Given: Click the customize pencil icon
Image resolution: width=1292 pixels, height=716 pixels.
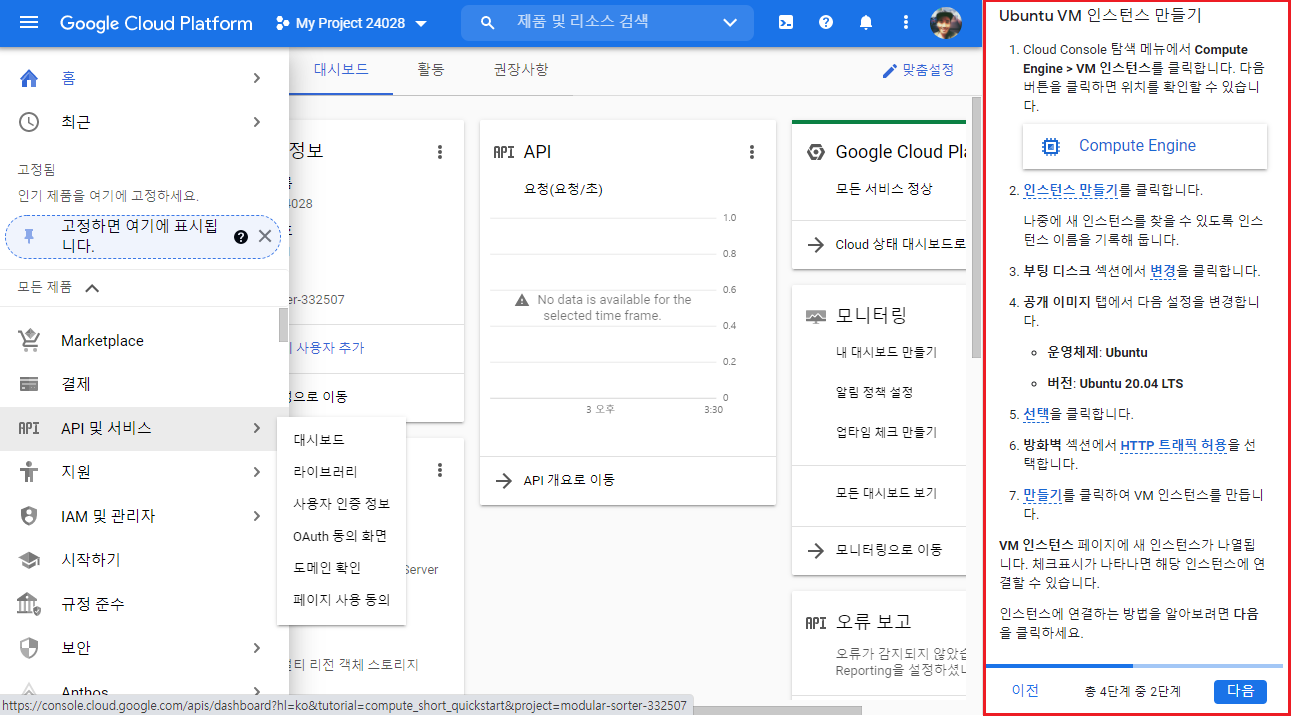Looking at the screenshot, I should (889, 71).
